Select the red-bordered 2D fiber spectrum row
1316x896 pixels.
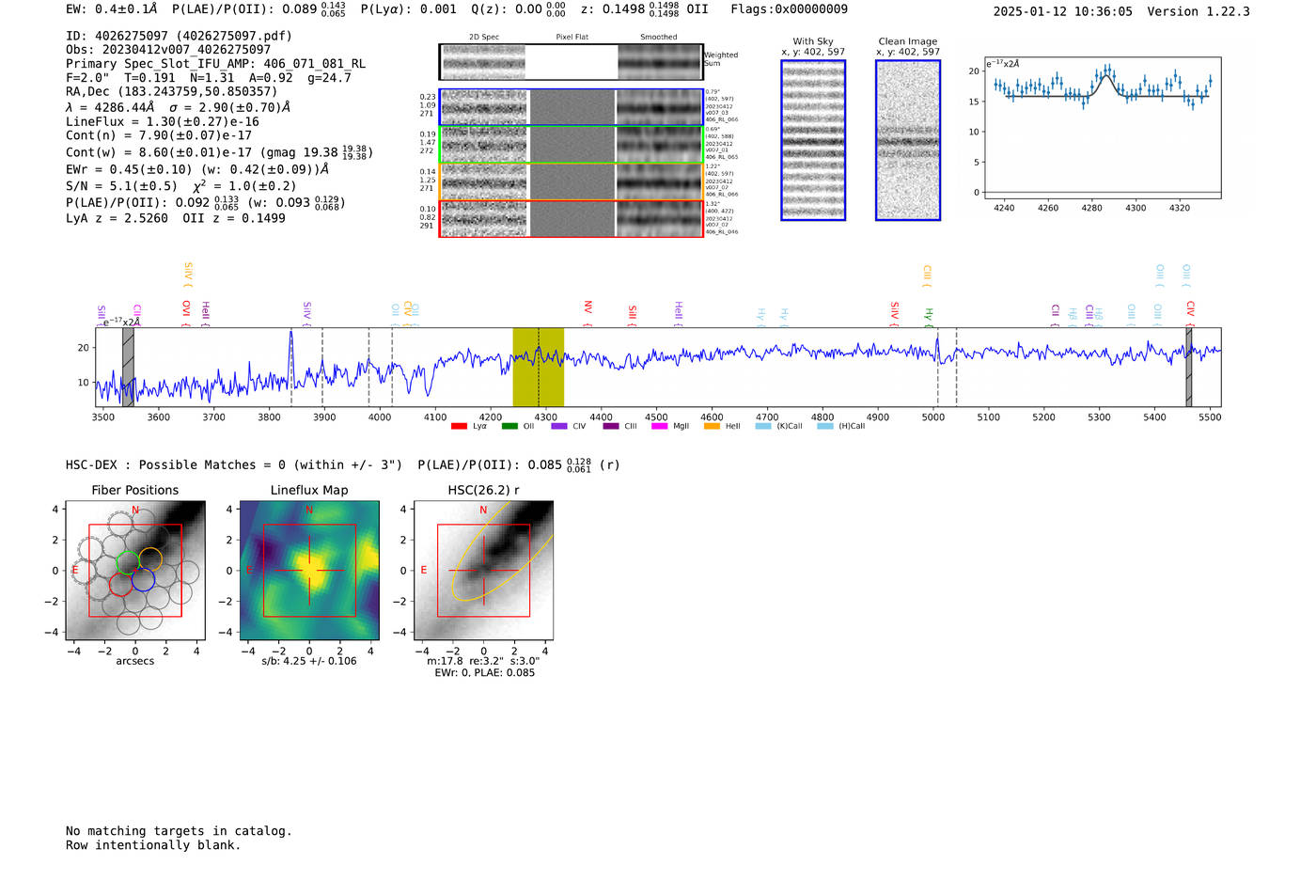[x=572, y=218]
